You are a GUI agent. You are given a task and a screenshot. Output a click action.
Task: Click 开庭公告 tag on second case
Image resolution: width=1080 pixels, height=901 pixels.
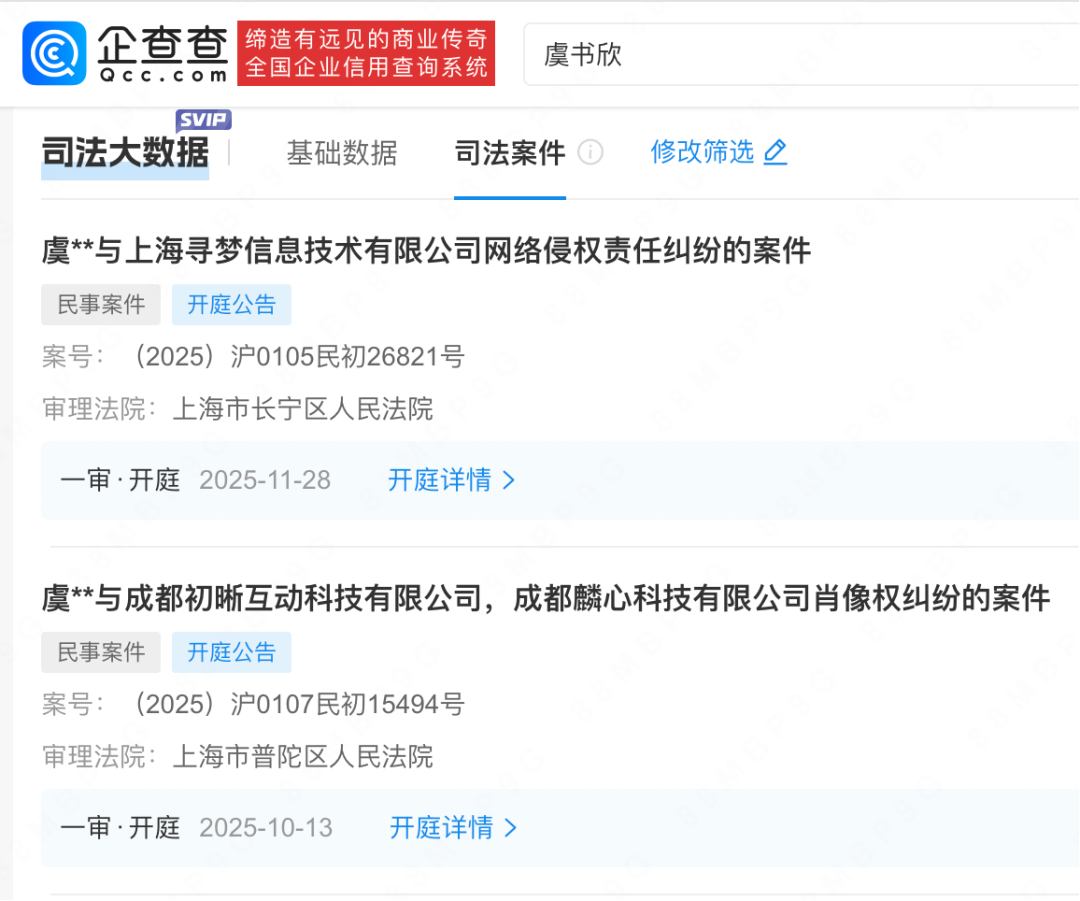231,652
